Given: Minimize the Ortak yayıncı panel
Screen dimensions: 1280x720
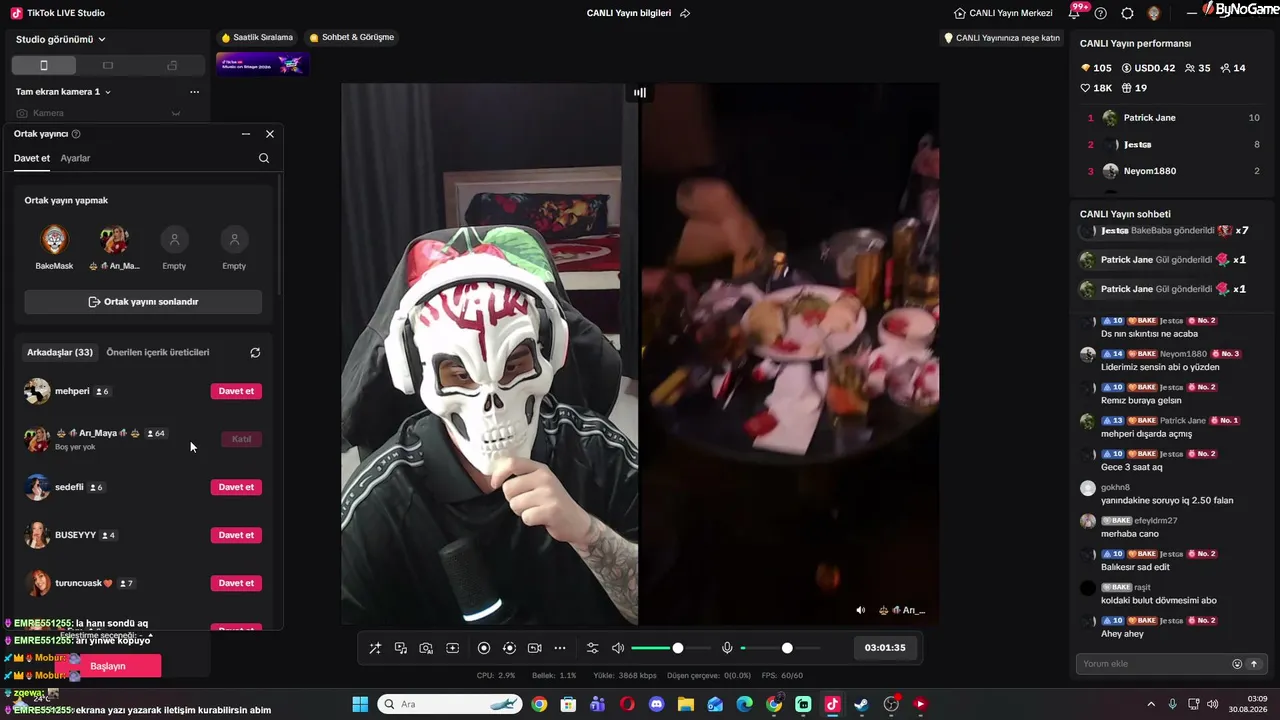Looking at the screenshot, I should point(246,134).
